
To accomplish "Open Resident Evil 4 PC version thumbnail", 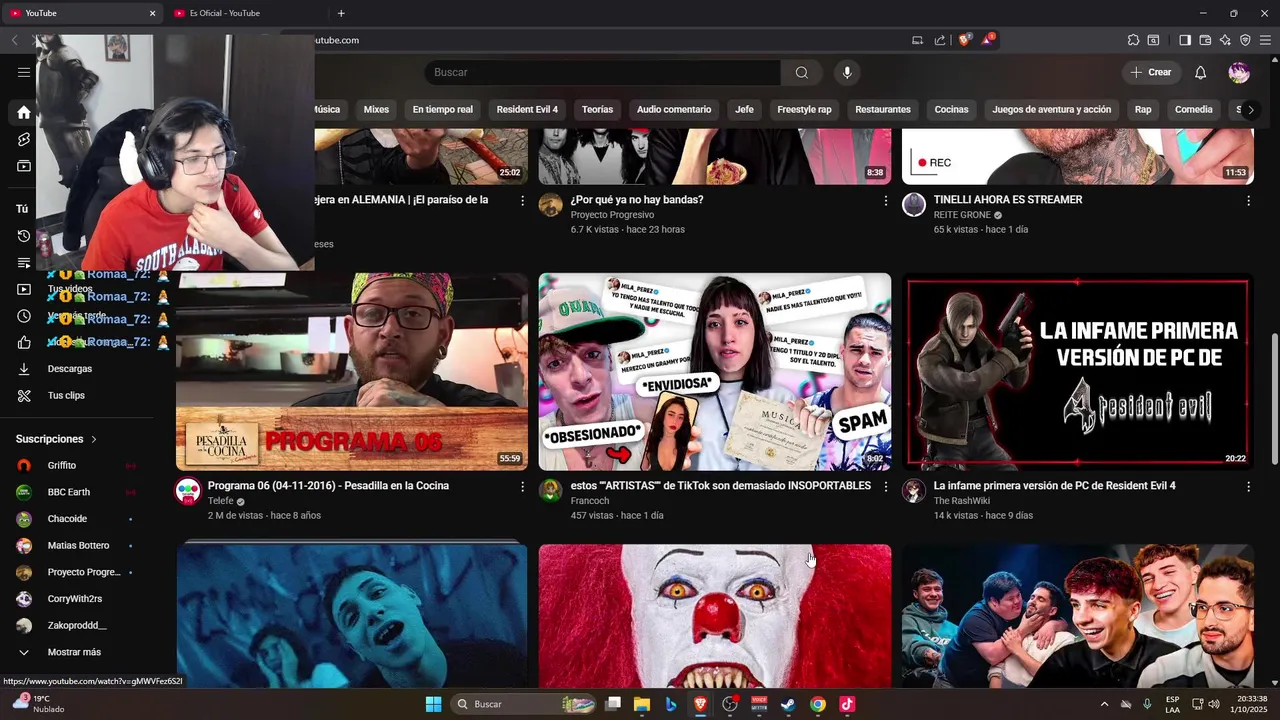I will 1078,372.
